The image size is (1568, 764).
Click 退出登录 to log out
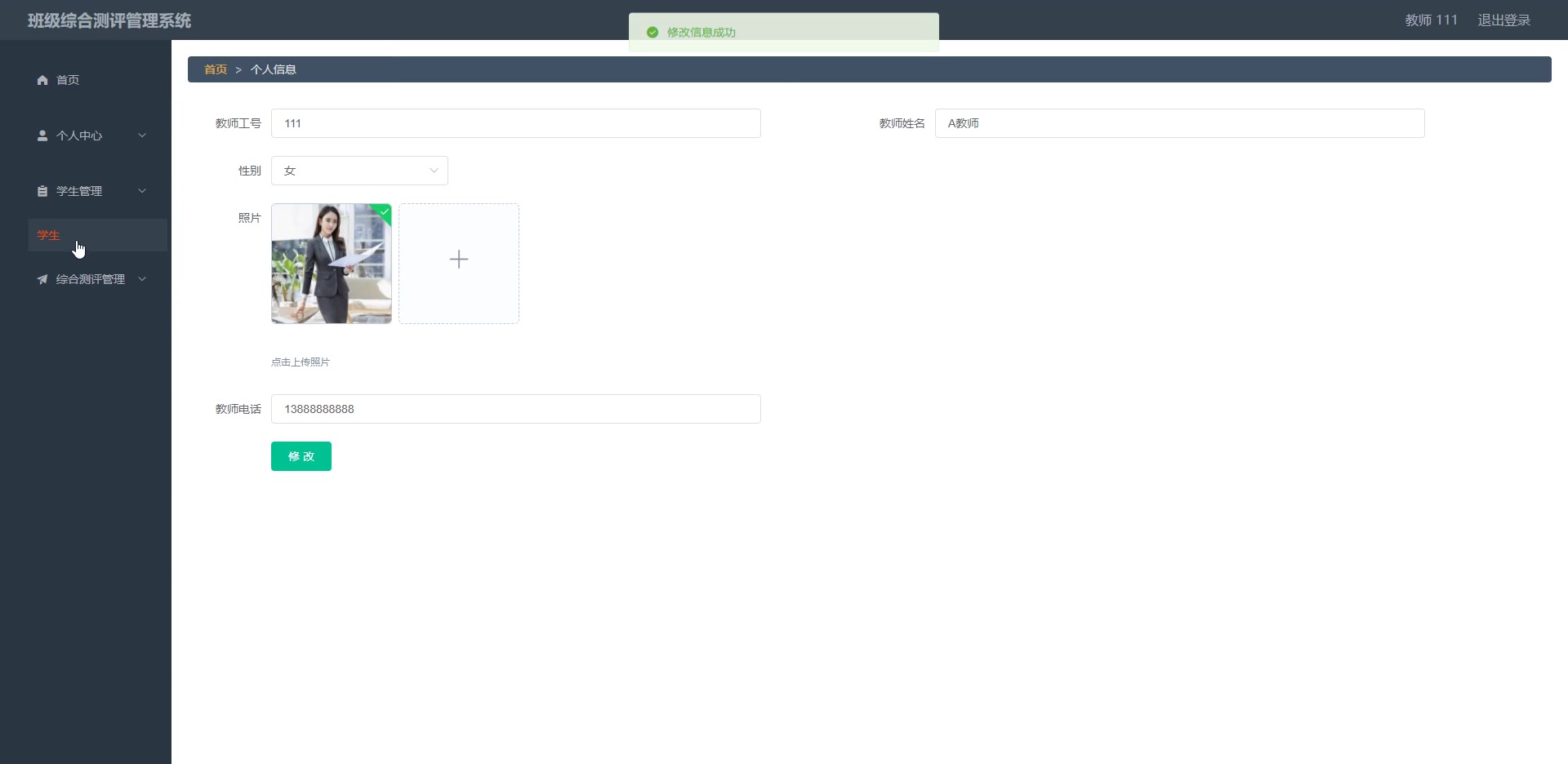1504,20
